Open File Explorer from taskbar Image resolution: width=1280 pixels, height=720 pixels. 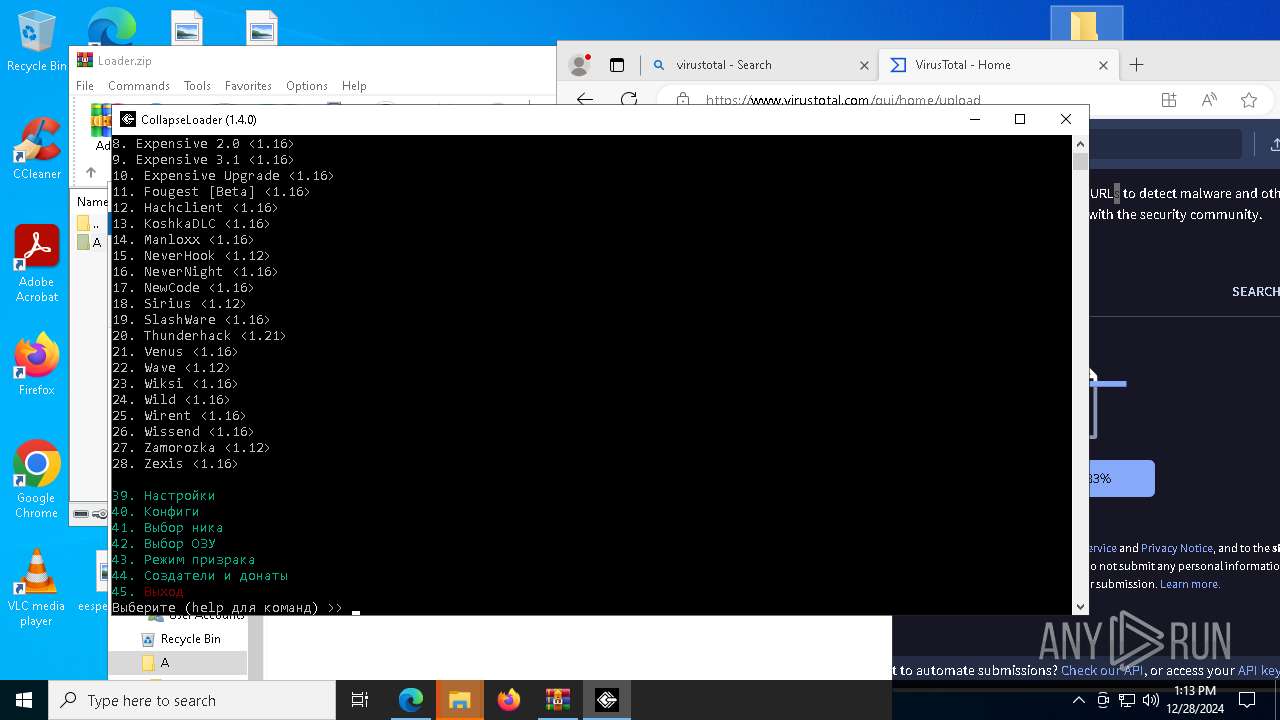click(x=459, y=700)
